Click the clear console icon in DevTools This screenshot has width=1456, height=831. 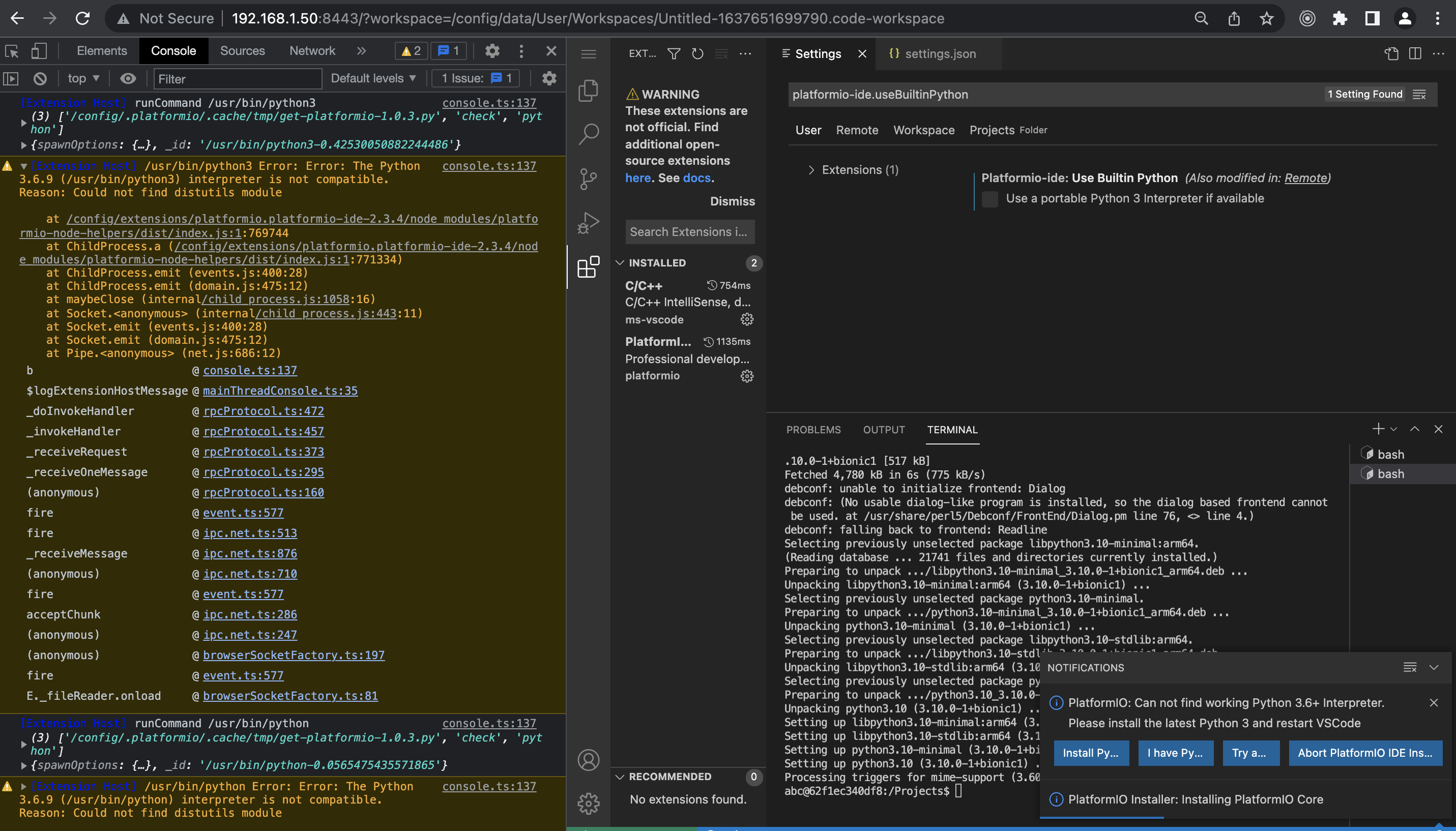40,79
